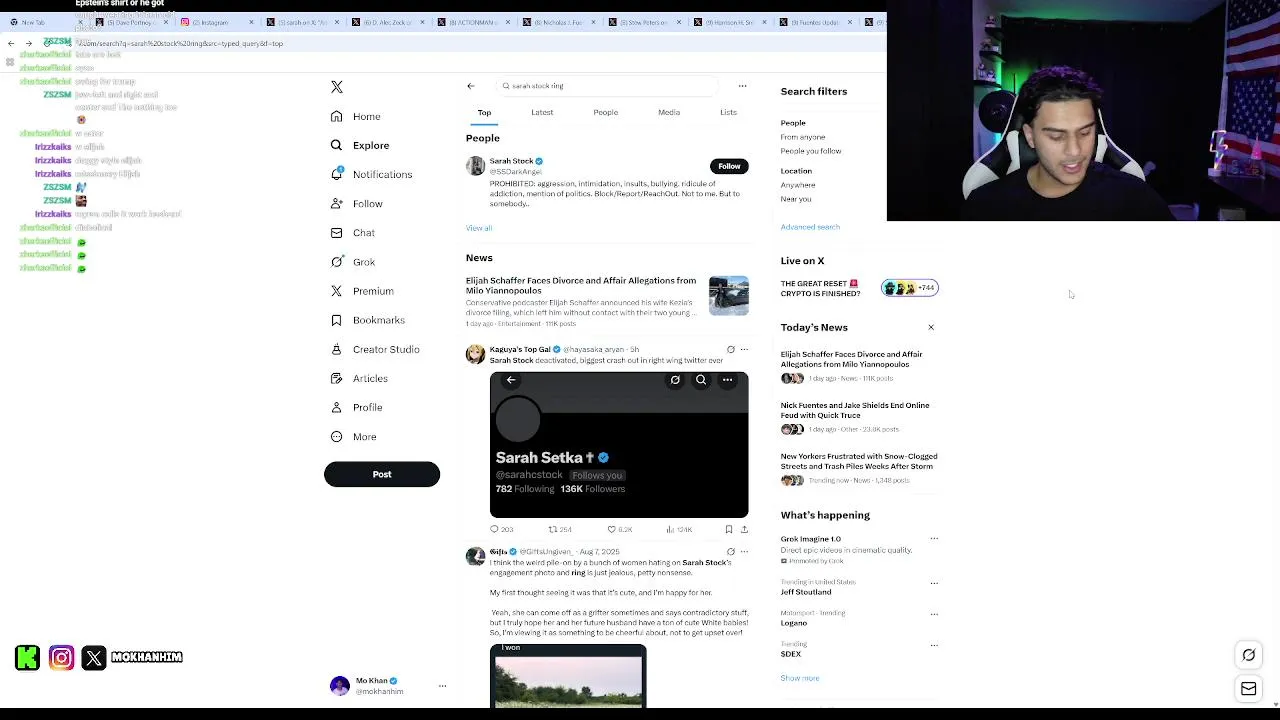1280x720 pixels.
Task: Open the floating Messages button at bottom right
Action: (x=1249, y=689)
